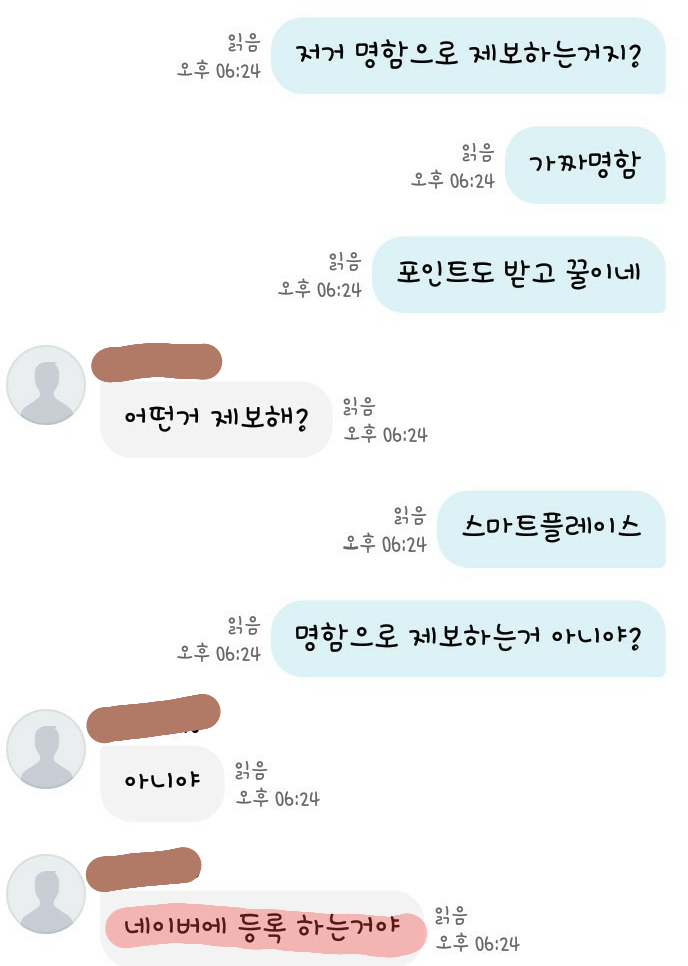
Task: Tap the timestamp beside '스마트플레이스'
Action: [384, 543]
